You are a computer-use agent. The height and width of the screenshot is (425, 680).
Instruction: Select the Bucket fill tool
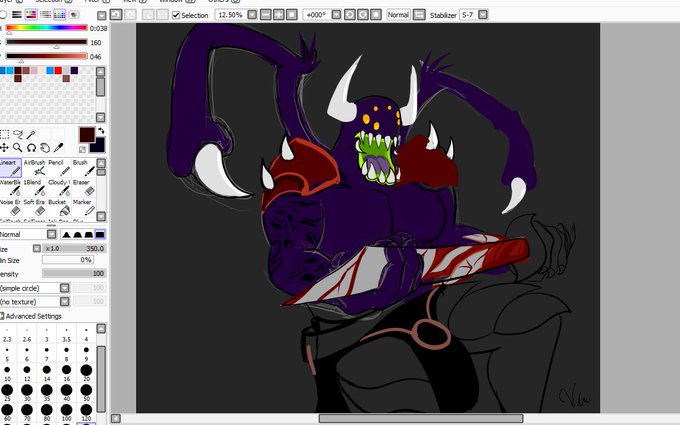tap(59, 208)
